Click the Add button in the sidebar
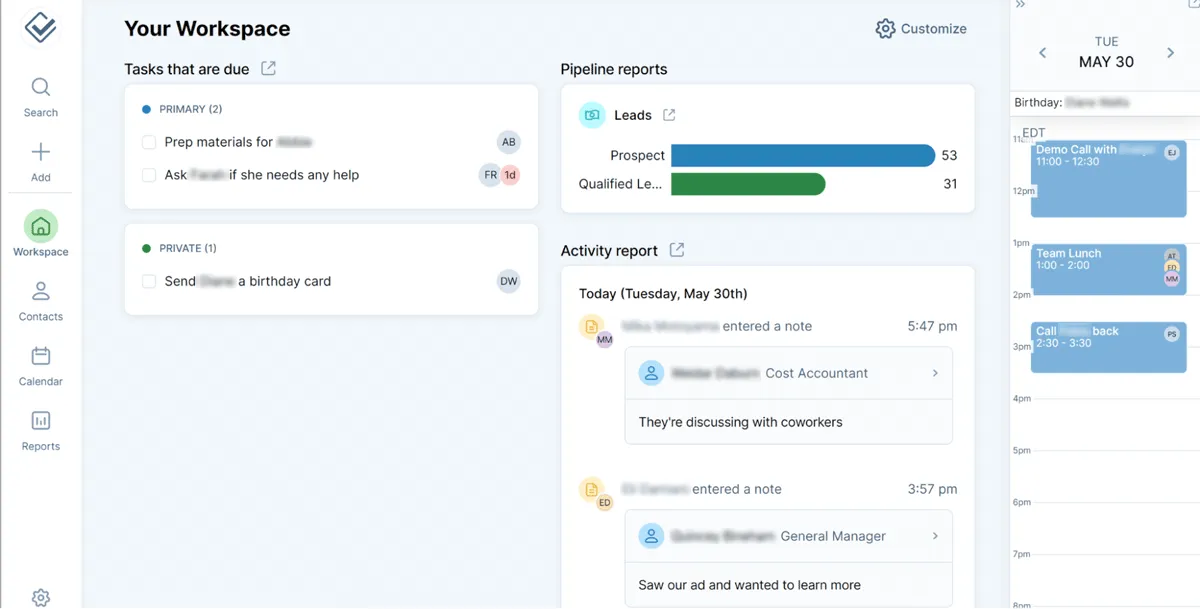1200x609 pixels. coord(40,158)
